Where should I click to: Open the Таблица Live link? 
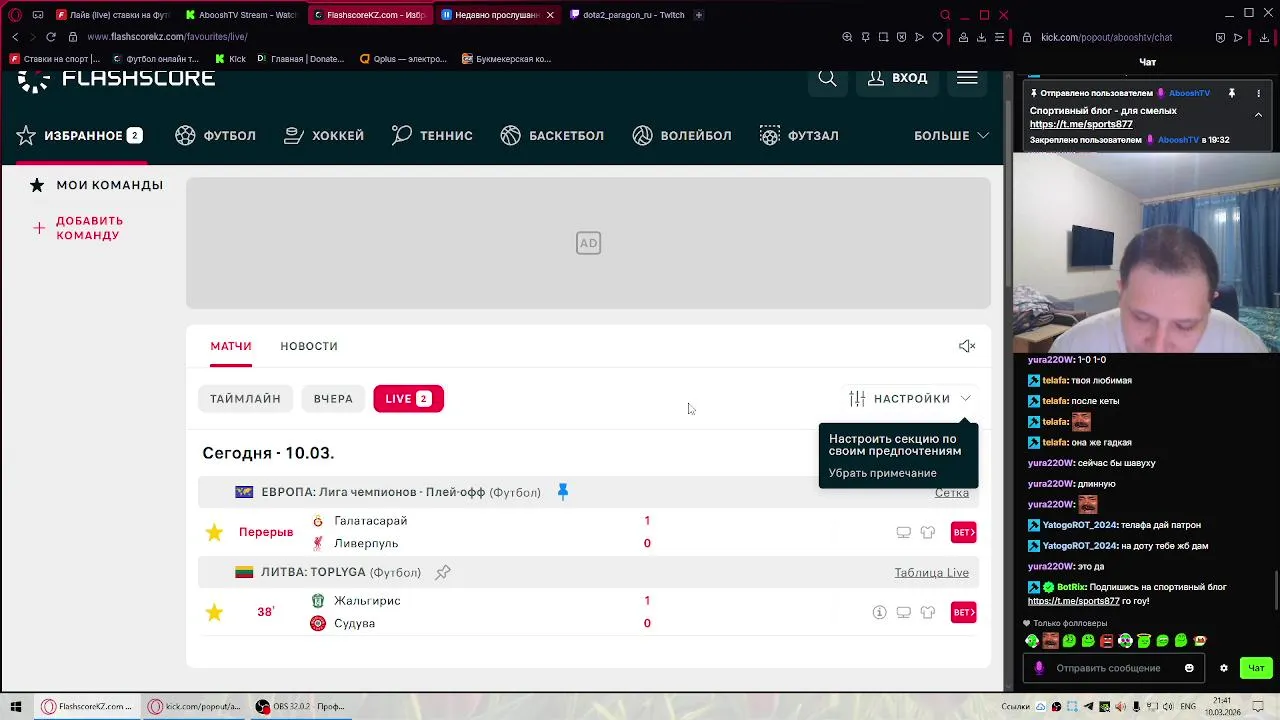coord(932,572)
